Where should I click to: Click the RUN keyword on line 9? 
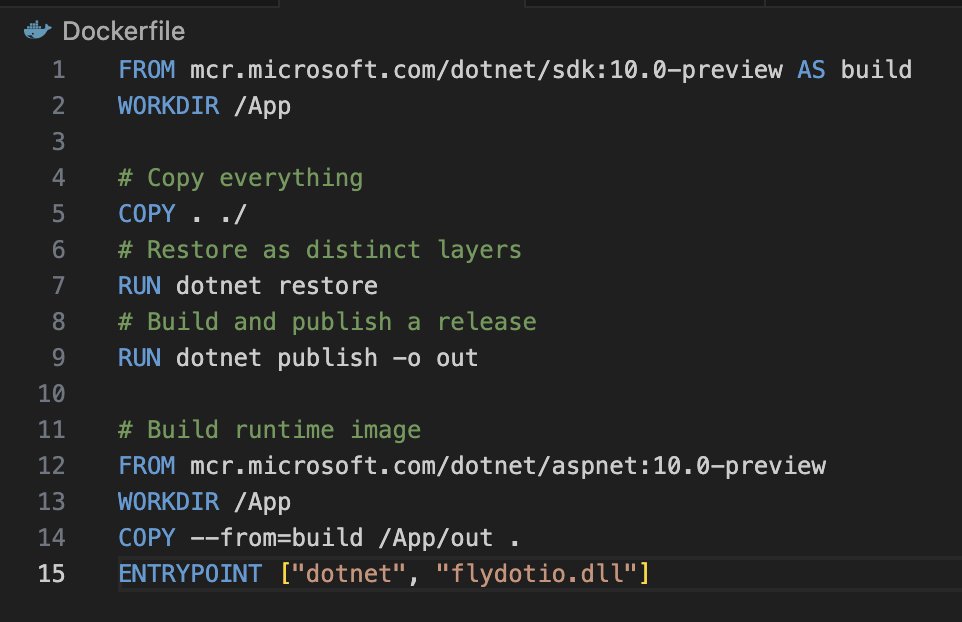click(139, 358)
